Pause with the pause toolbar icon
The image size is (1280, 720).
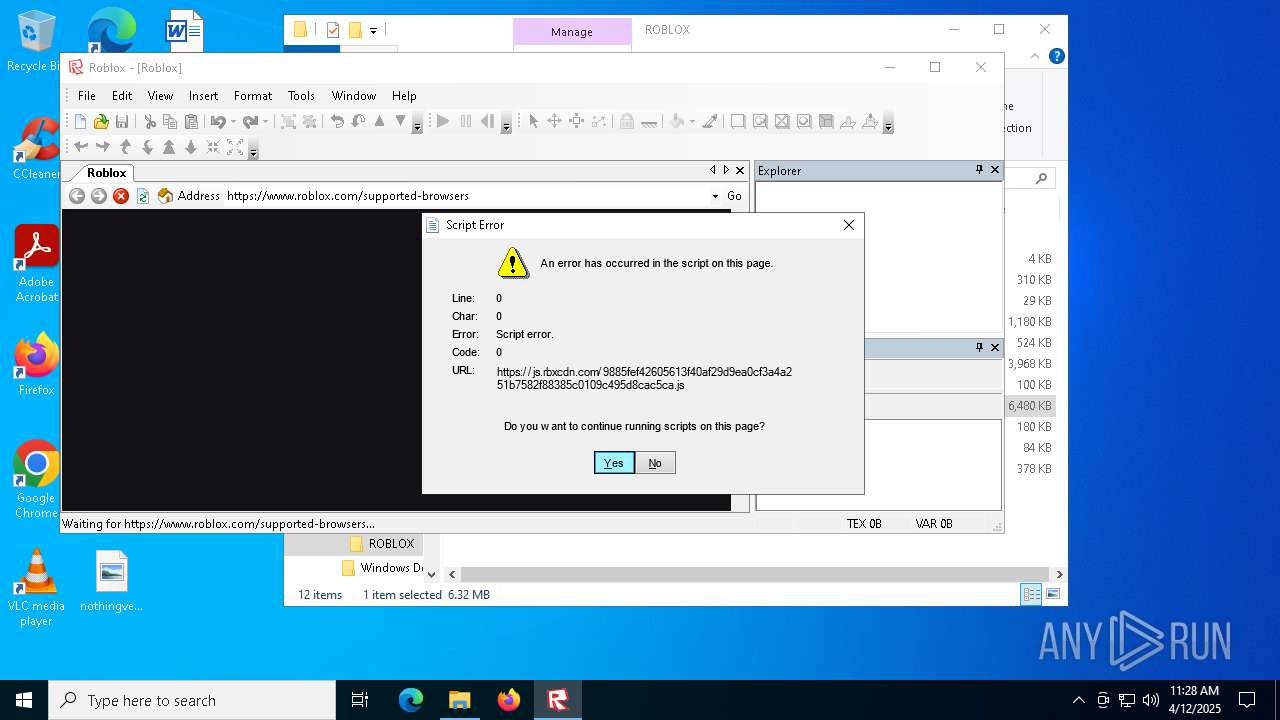[x=465, y=122]
